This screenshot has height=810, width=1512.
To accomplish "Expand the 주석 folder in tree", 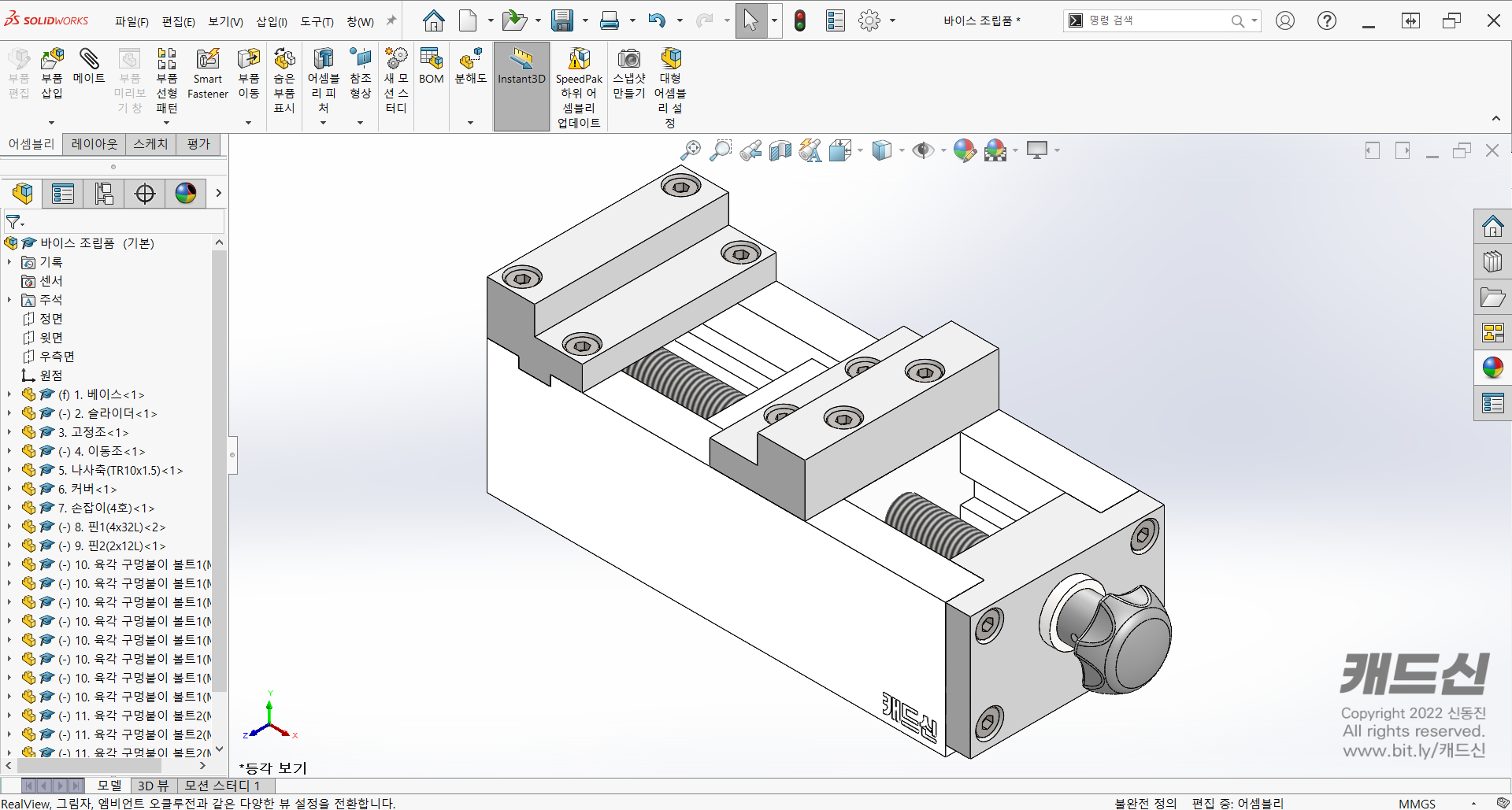I will (x=9, y=300).
